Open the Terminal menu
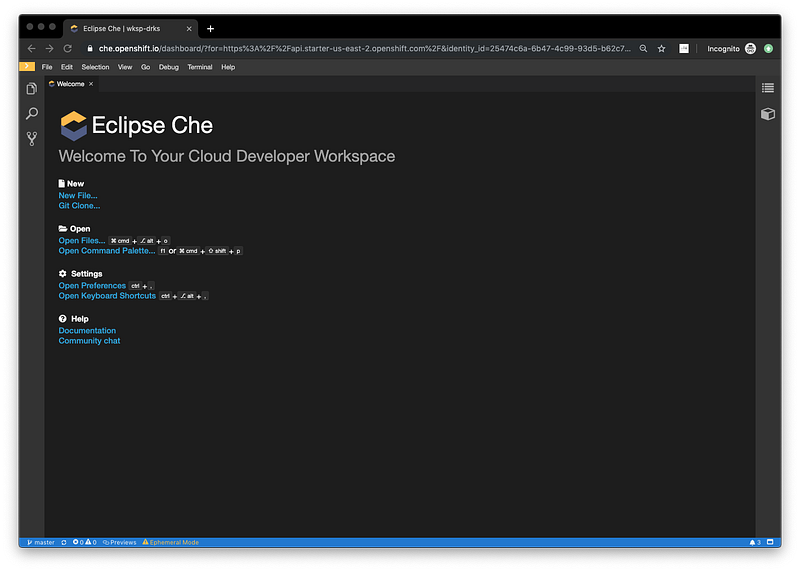The width and height of the screenshot is (800, 571). 199,67
